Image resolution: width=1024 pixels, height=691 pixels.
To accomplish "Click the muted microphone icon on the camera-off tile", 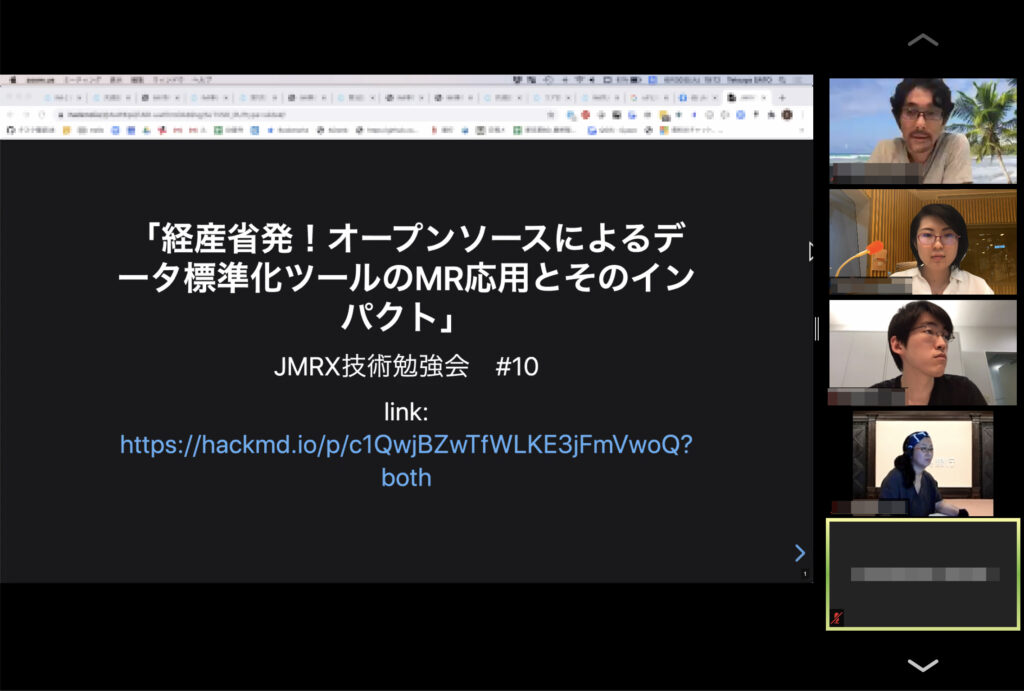I will coord(837,617).
